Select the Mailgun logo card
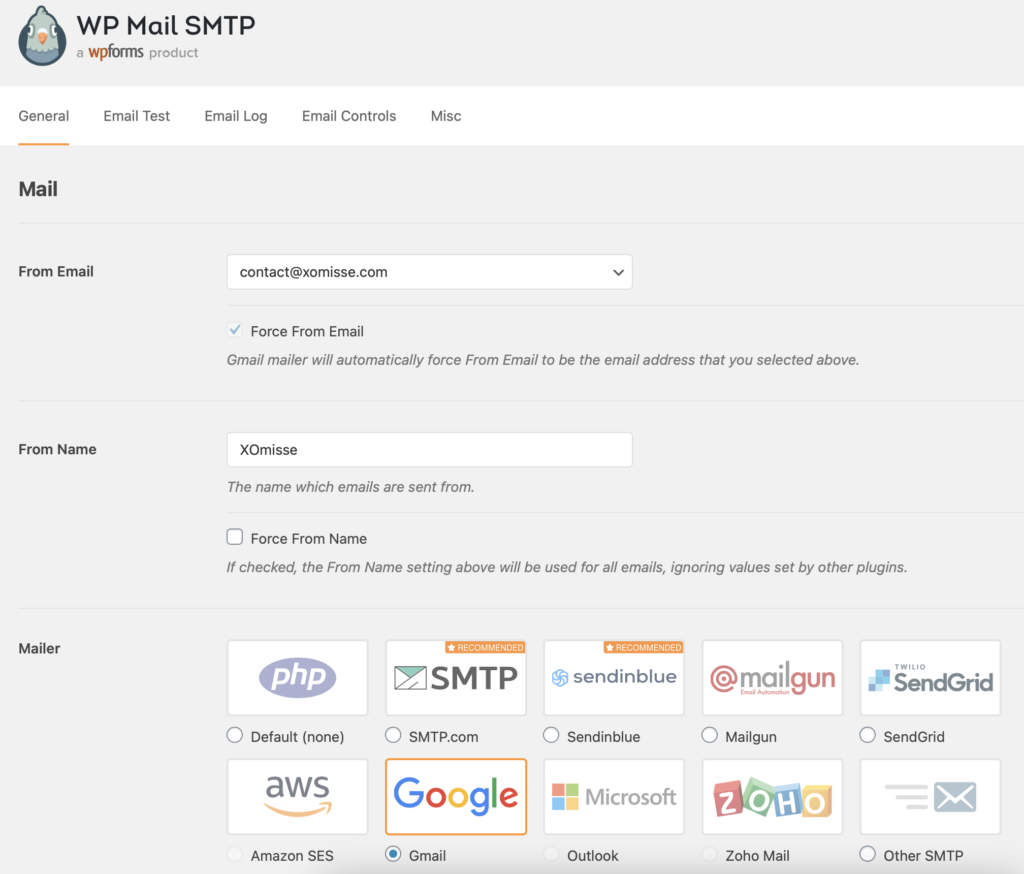The width and height of the screenshot is (1024, 874). point(773,677)
